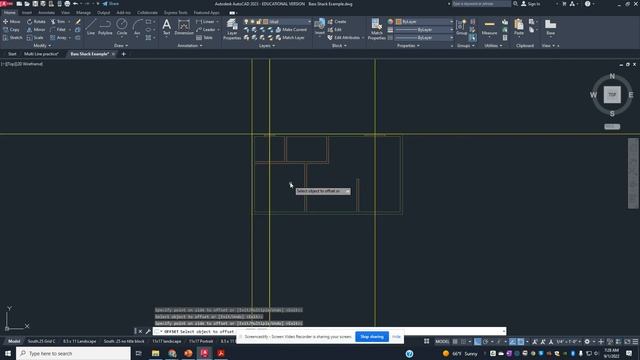The image size is (640, 360).
Task: Open the Collaborate ribbon tab
Action: [147, 13]
